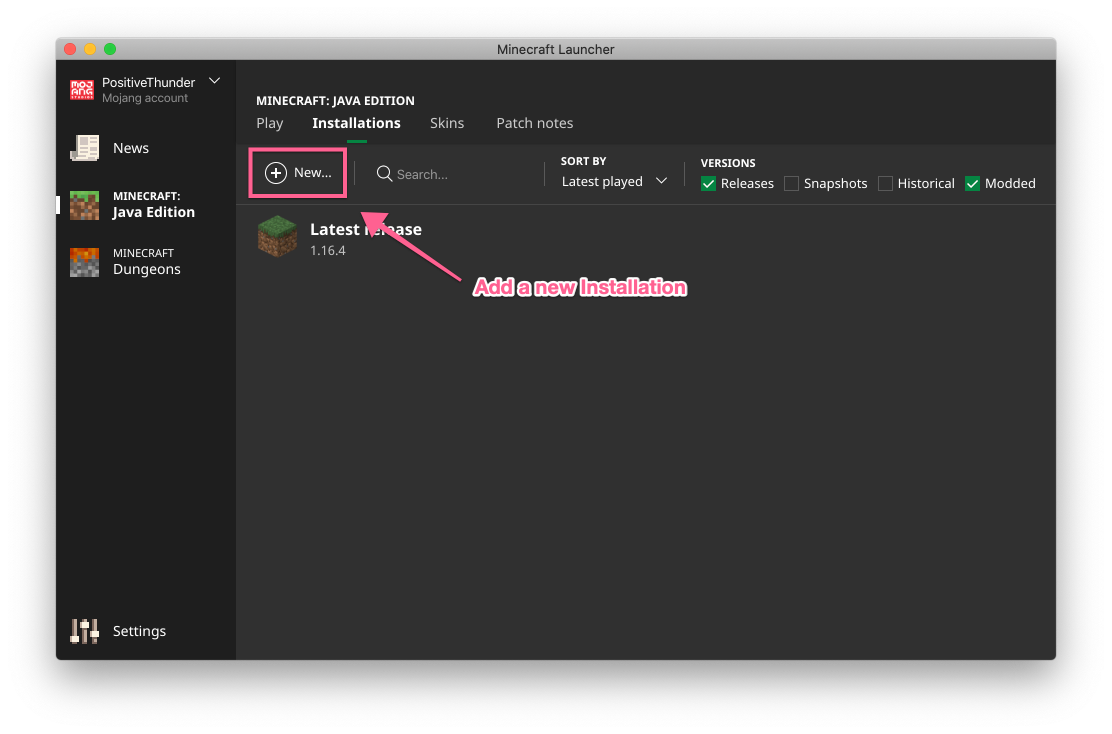1112x734 pixels.
Task: Open Settings in the sidebar
Action: [146, 630]
